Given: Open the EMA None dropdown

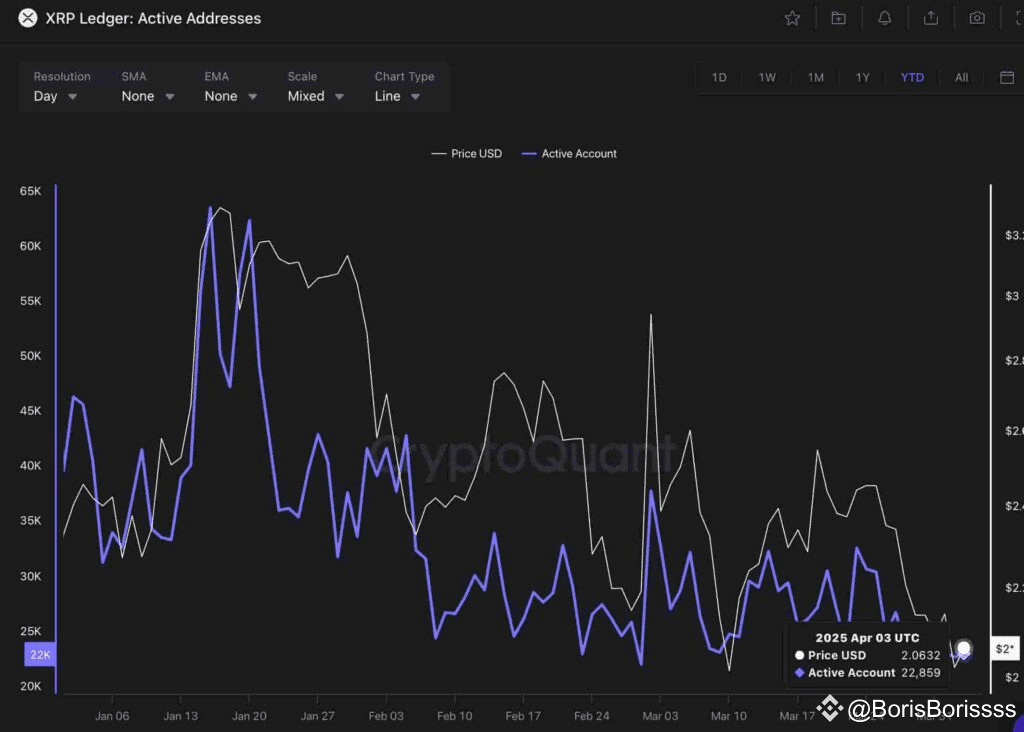Looking at the screenshot, I should pos(231,96).
